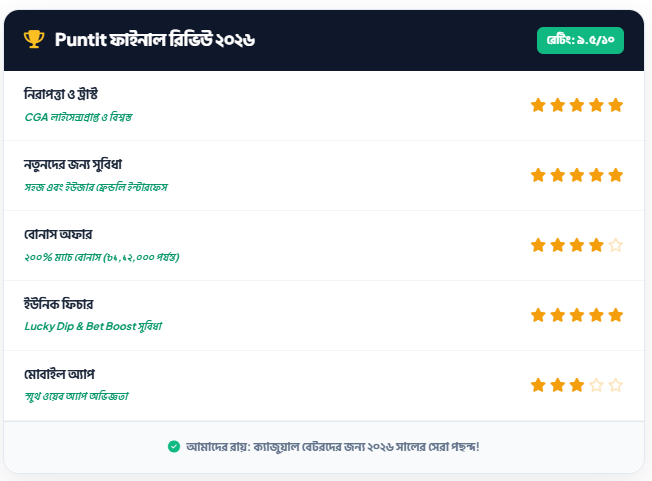652x481 pixels.
Task: Click the নতুনদের জন্য সুবিধা title
Action: 72,164
